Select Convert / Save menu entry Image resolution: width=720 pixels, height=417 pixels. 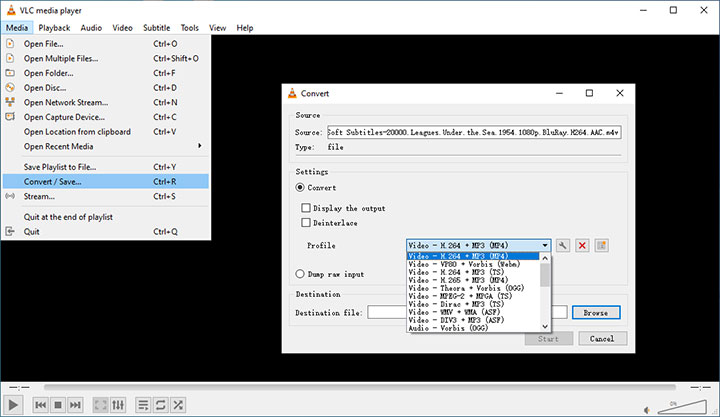[106, 181]
